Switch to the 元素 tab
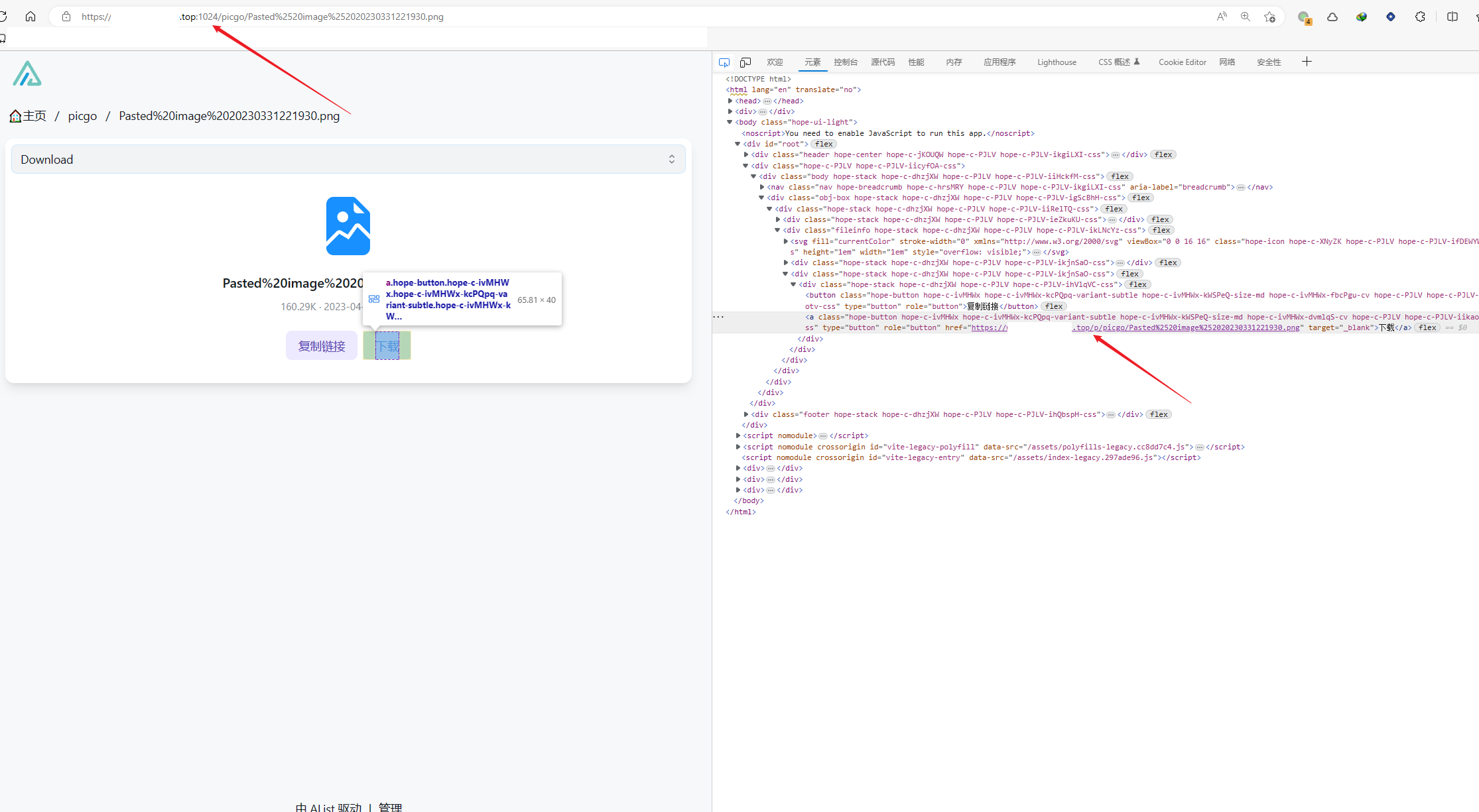This screenshot has height=812, width=1479. click(812, 62)
